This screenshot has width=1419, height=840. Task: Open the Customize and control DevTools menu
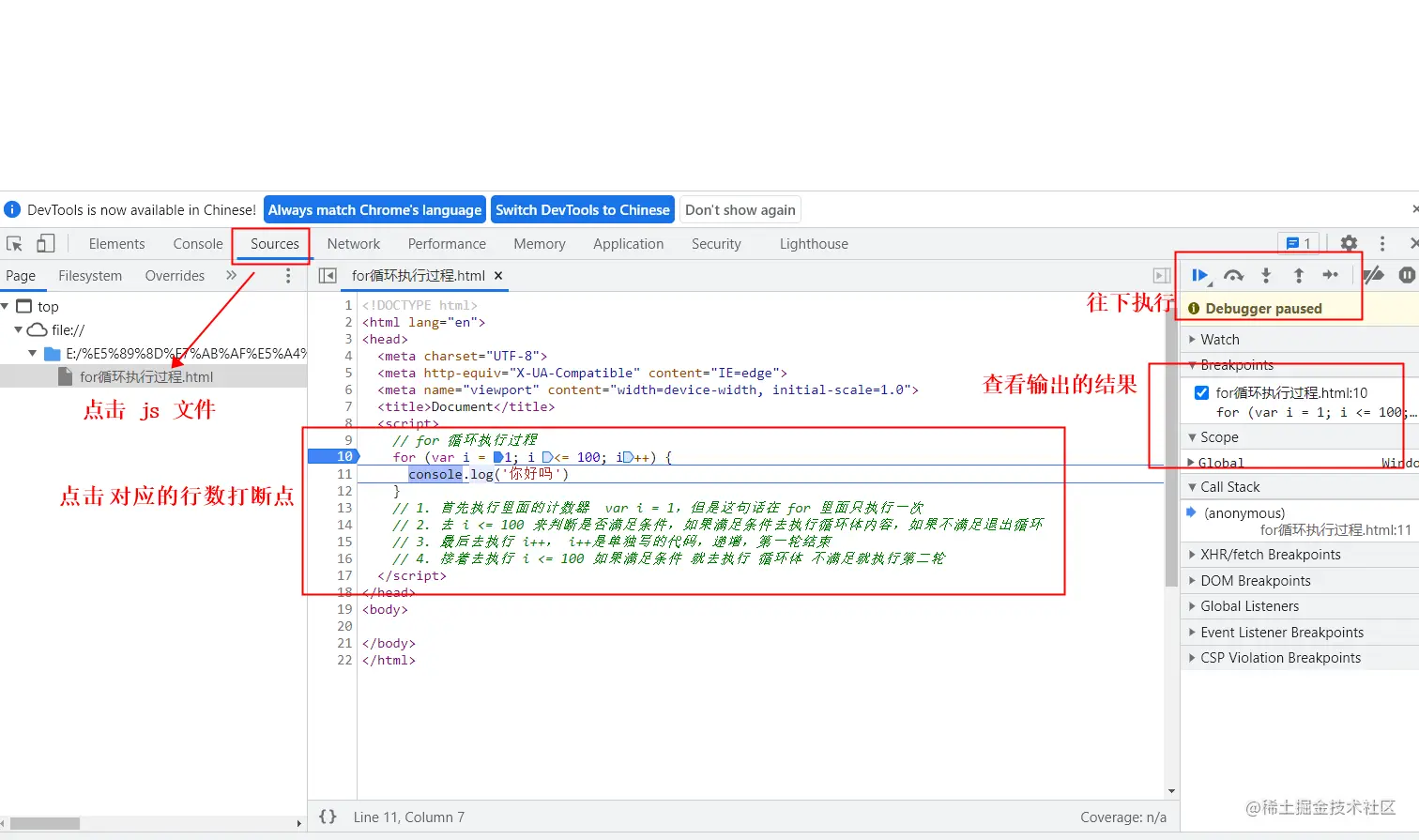(1382, 244)
